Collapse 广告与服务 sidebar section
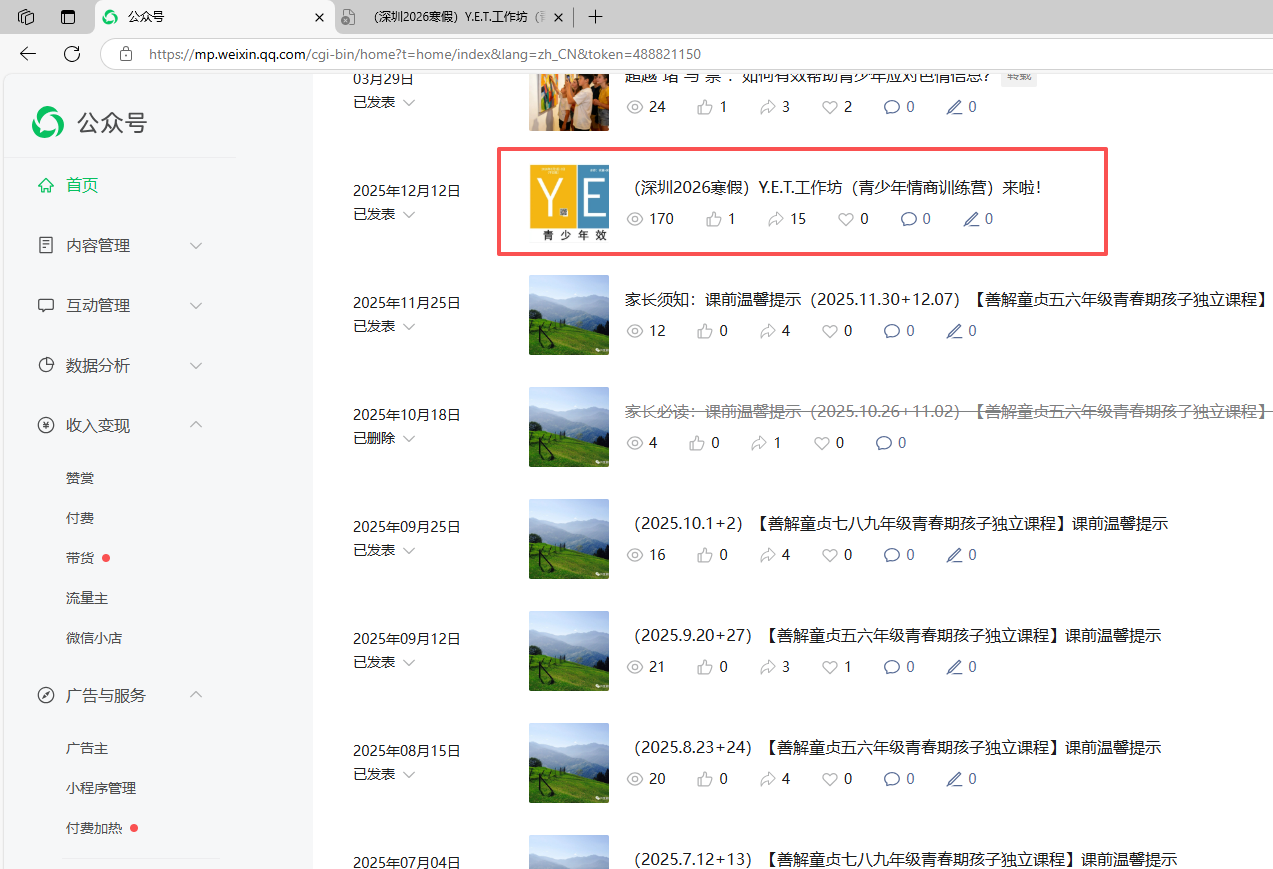The image size is (1273, 869). (196, 695)
